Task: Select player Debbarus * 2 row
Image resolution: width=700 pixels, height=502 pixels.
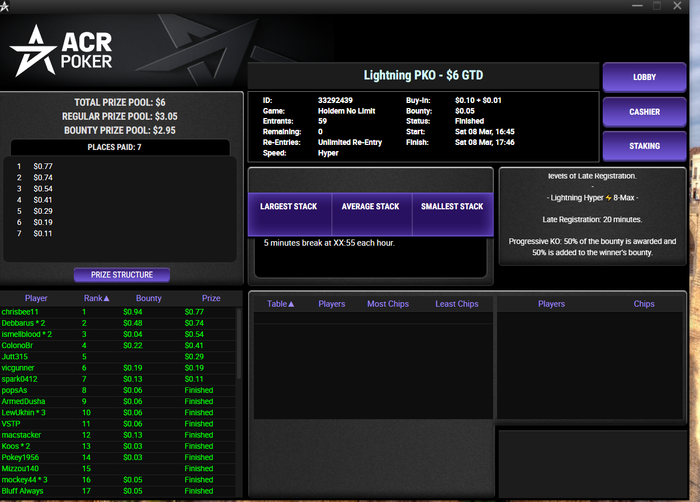Action: click(x=118, y=323)
